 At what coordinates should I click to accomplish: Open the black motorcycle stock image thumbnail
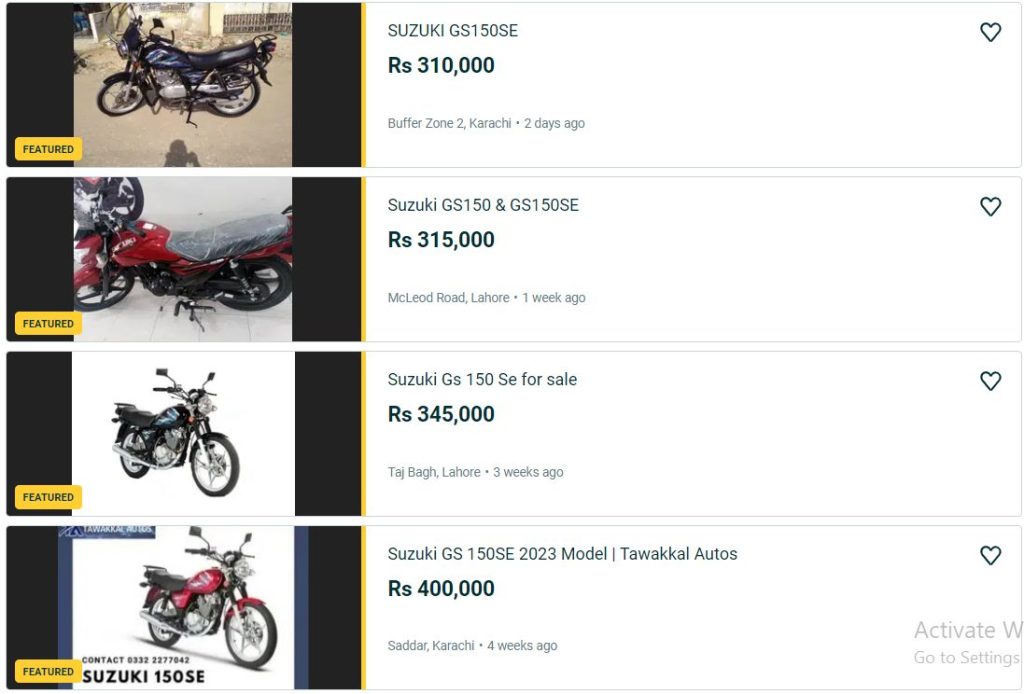pyautogui.click(x=183, y=433)
